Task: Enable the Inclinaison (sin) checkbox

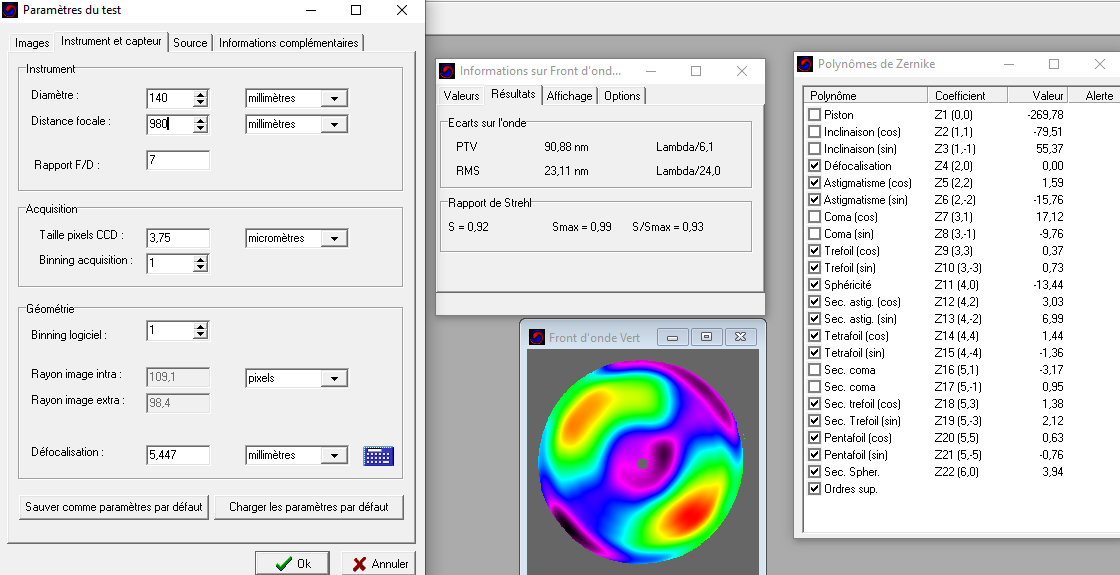Action: (814, 149)
